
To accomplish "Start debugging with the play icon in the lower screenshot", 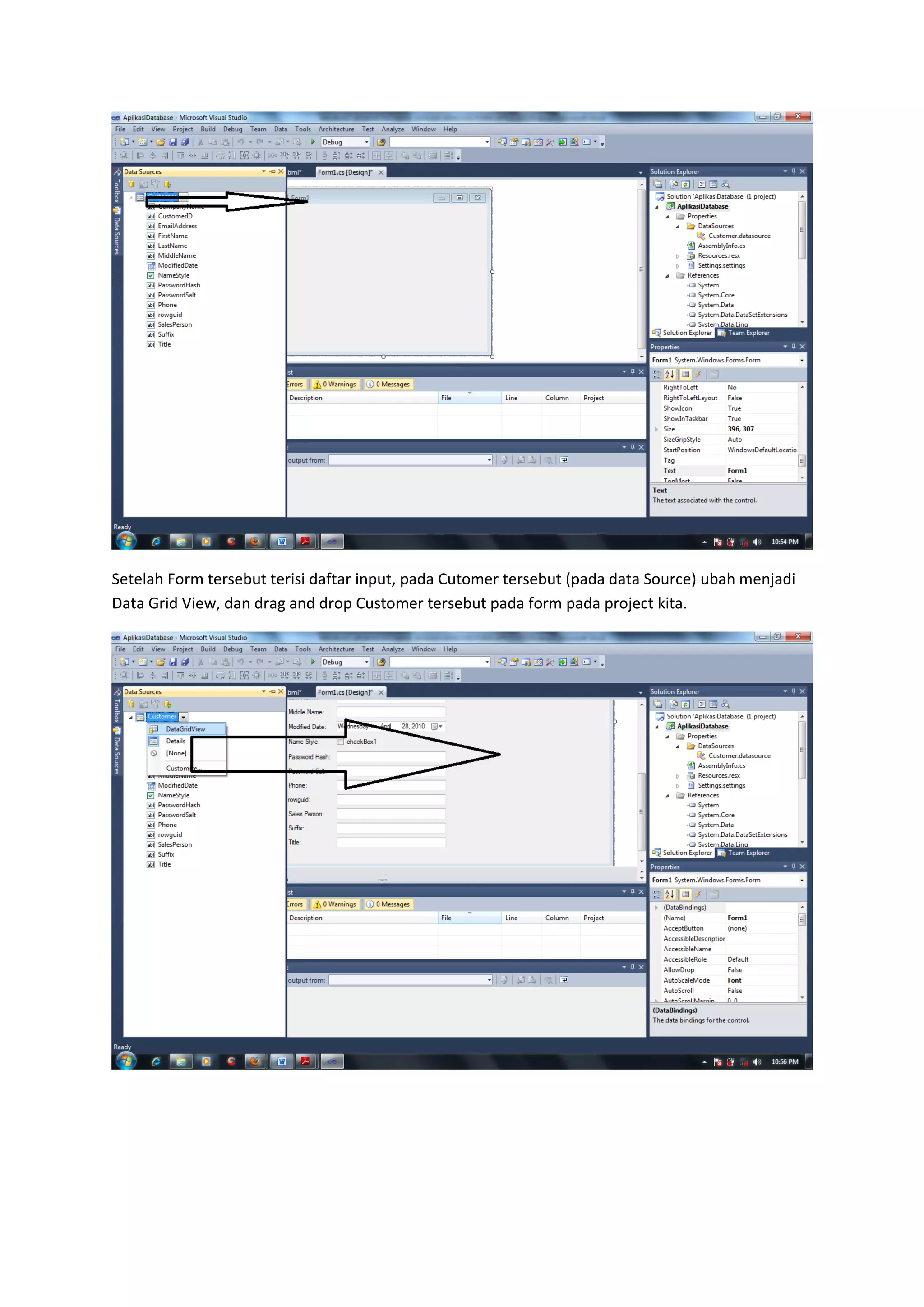I will pos(313,662).
